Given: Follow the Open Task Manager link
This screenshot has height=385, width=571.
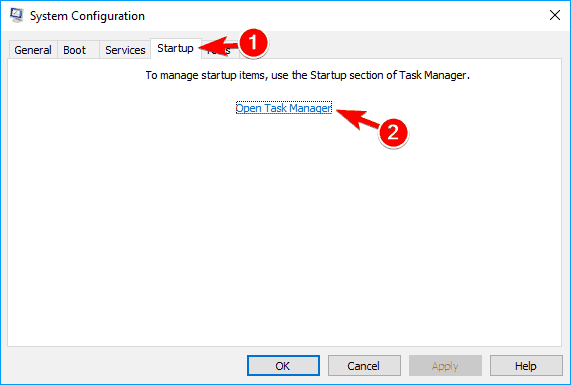Looking at the screenshot, I should coord(284,108).
